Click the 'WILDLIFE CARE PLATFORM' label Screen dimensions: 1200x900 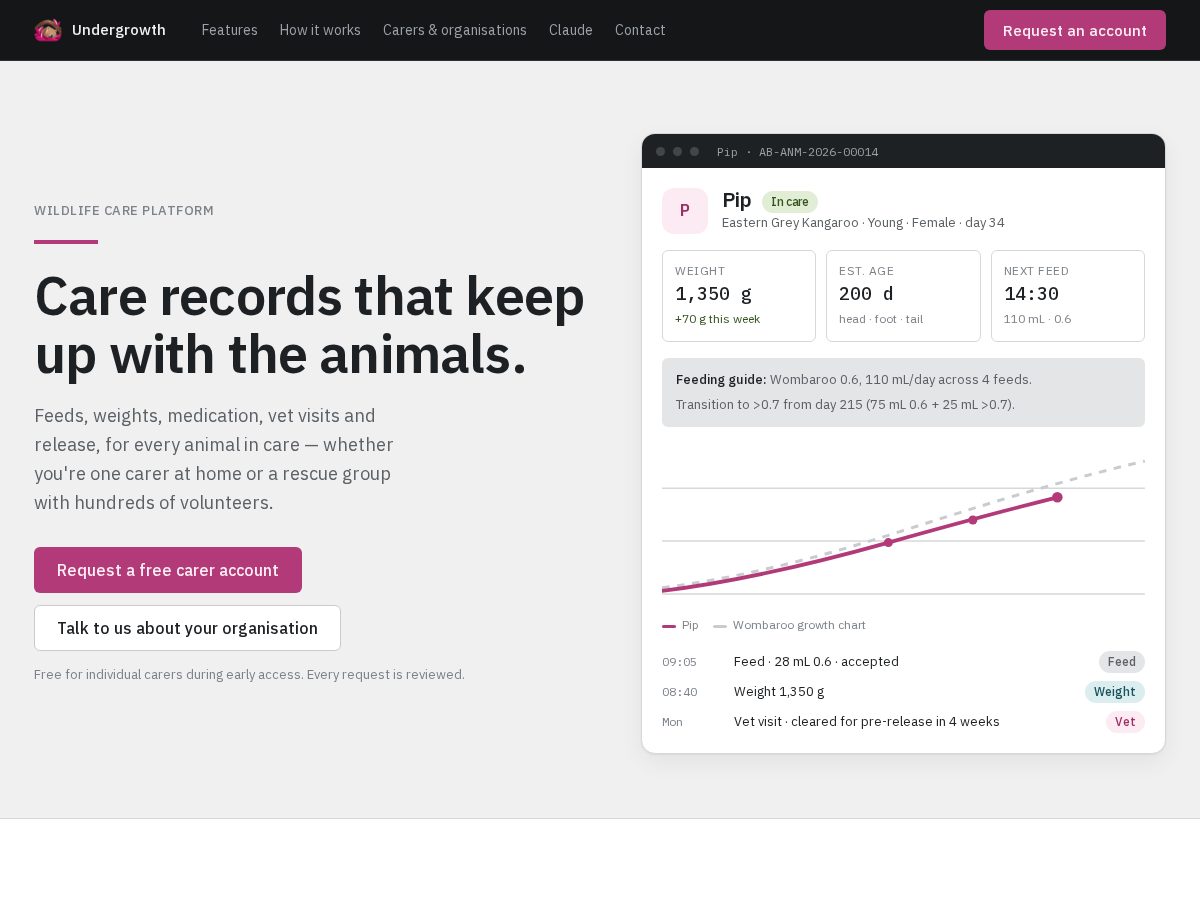[124, 211]
